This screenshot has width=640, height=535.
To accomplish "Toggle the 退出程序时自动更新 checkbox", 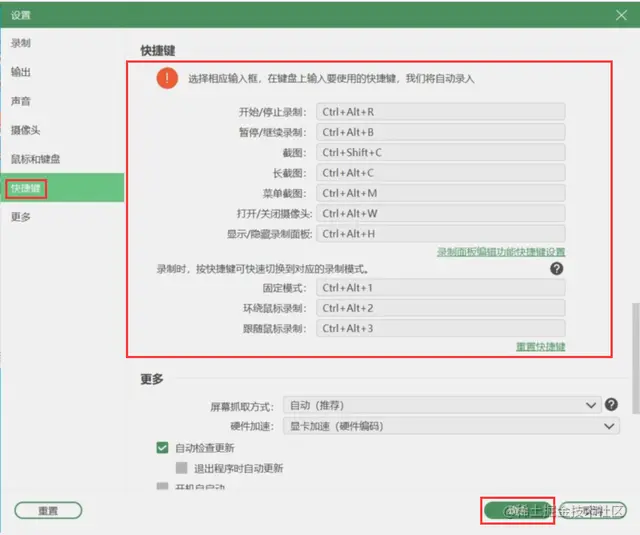I will (x=182, y=468).
